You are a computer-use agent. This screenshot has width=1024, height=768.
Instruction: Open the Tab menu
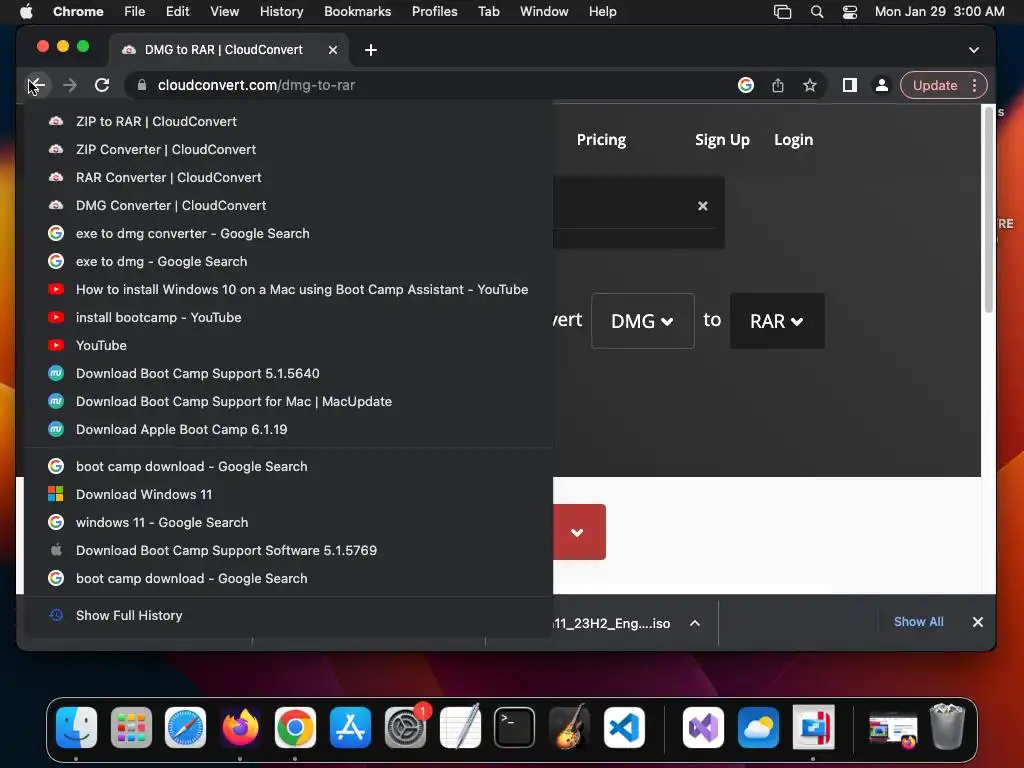click(x=488, y=12)
